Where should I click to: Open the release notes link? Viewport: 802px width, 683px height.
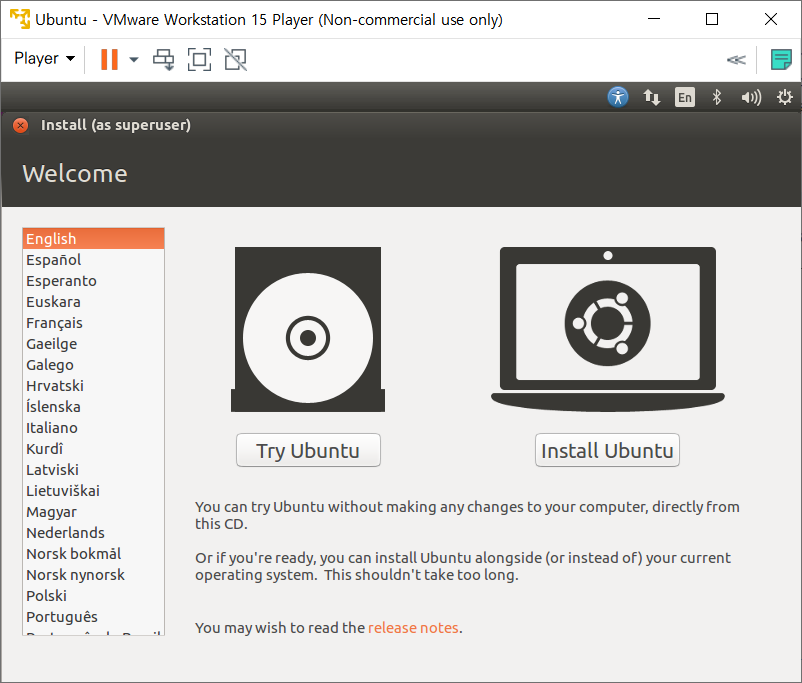point(413,628)
